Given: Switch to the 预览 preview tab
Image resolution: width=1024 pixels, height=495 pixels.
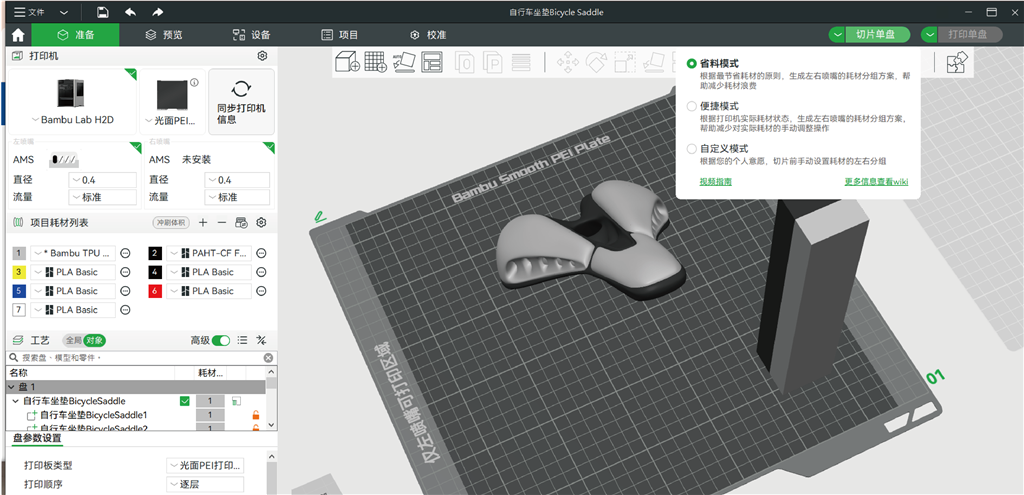Looking at the screenshot, I should pyautogui.click(x=164, y=34).
